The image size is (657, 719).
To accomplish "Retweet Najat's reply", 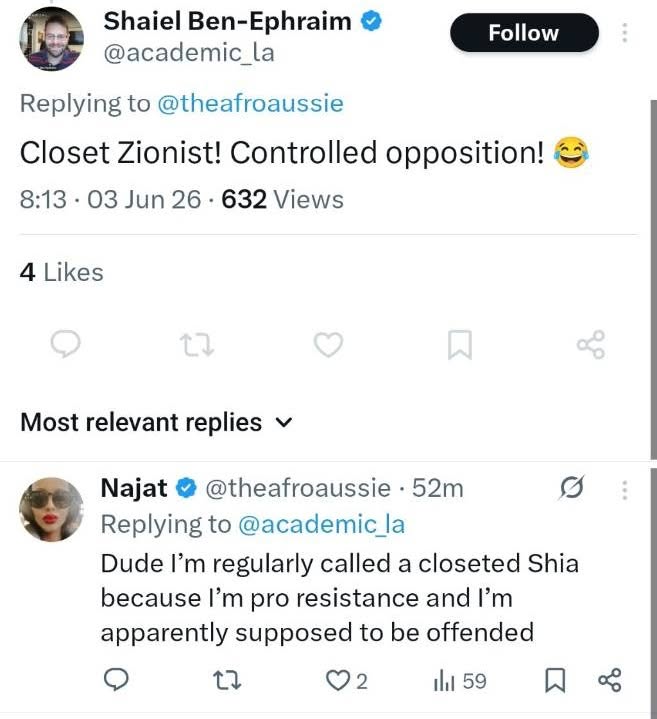I will (227, 680).
